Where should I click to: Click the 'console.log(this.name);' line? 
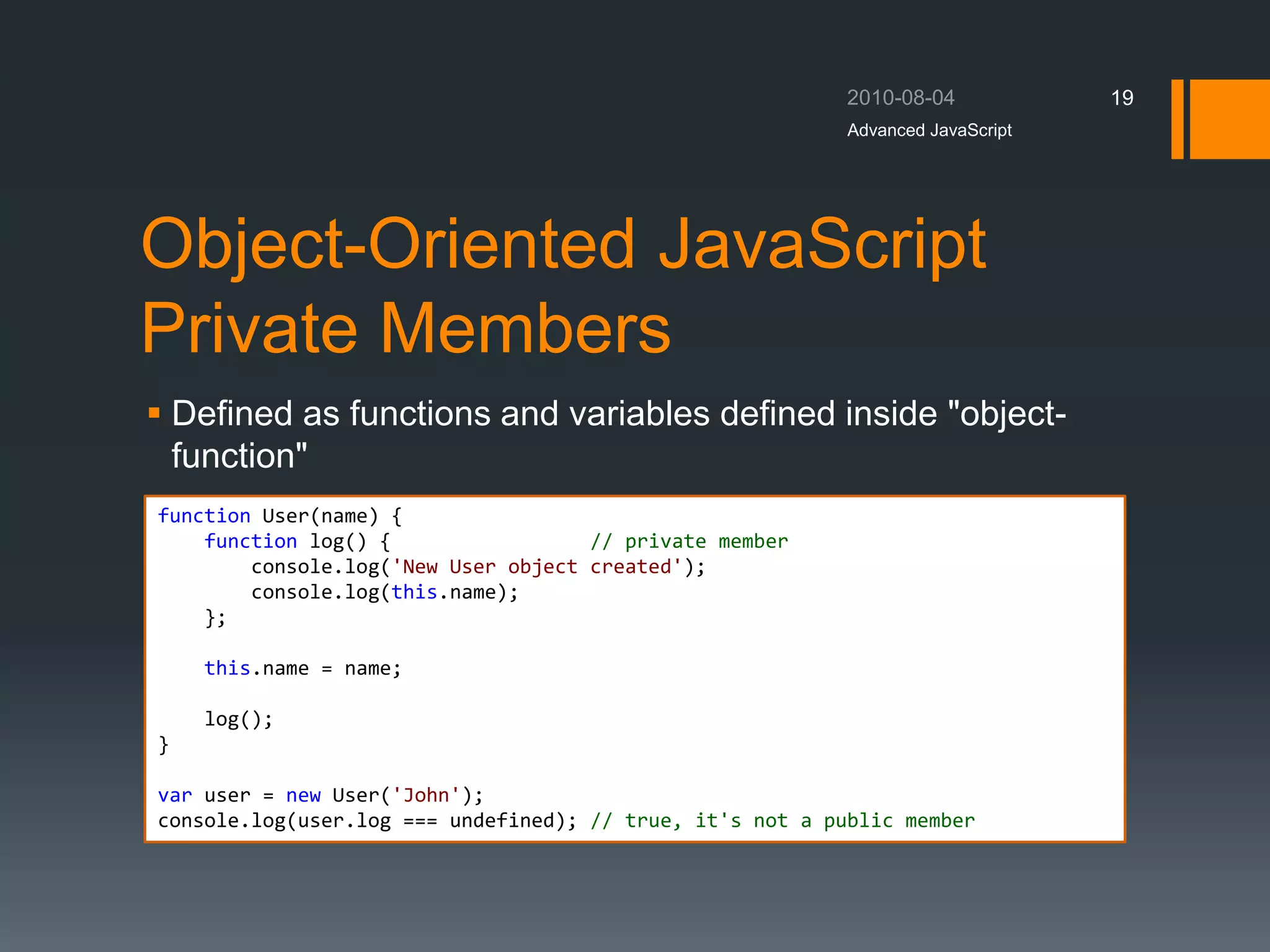coord(384,592)
